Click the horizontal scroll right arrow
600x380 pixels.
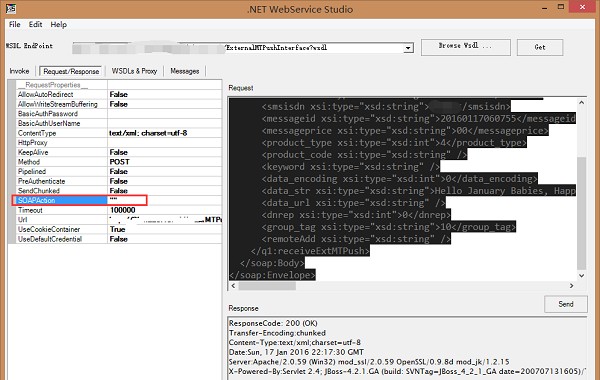[571, 286]
